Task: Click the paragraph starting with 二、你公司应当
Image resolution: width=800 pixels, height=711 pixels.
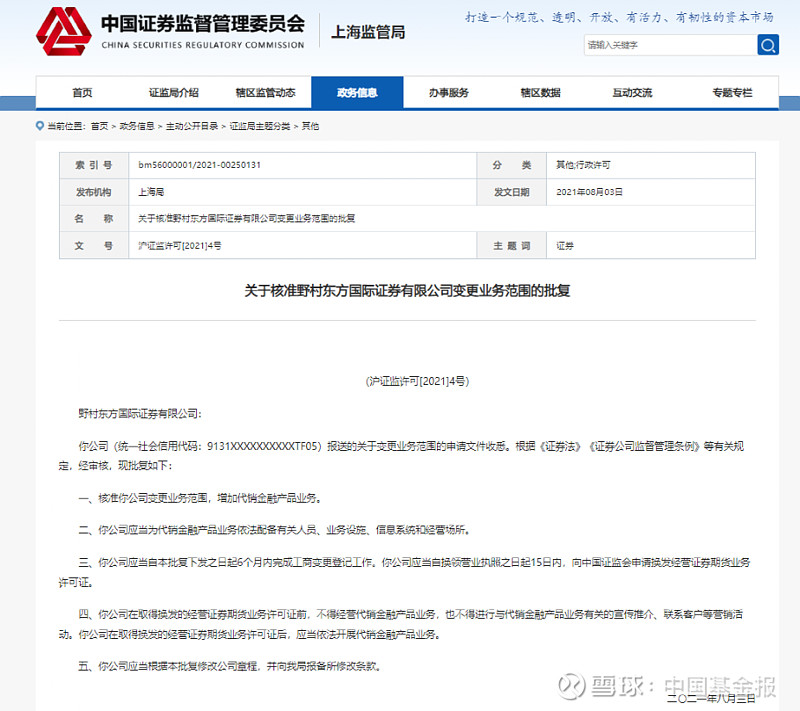Action: (274, 530)
